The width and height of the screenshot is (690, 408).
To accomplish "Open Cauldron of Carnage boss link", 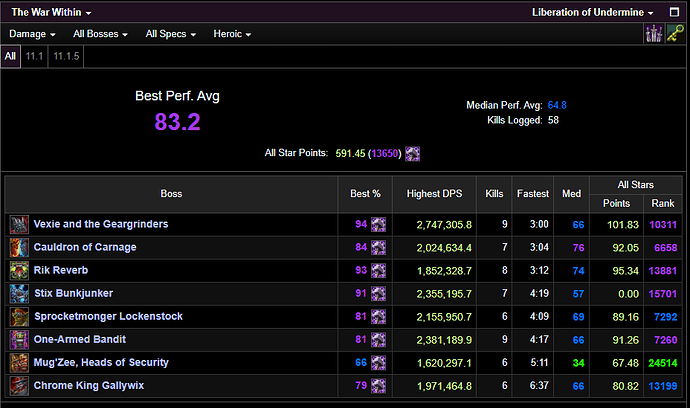I will [x=85, y=247].
